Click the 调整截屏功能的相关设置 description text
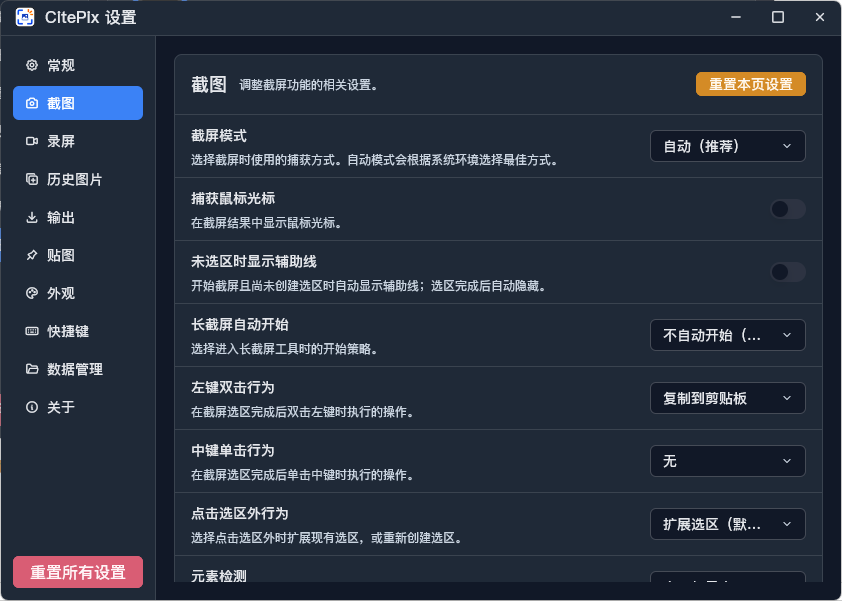The height and width of the screenshot is (601, 842). pos(308,85)
